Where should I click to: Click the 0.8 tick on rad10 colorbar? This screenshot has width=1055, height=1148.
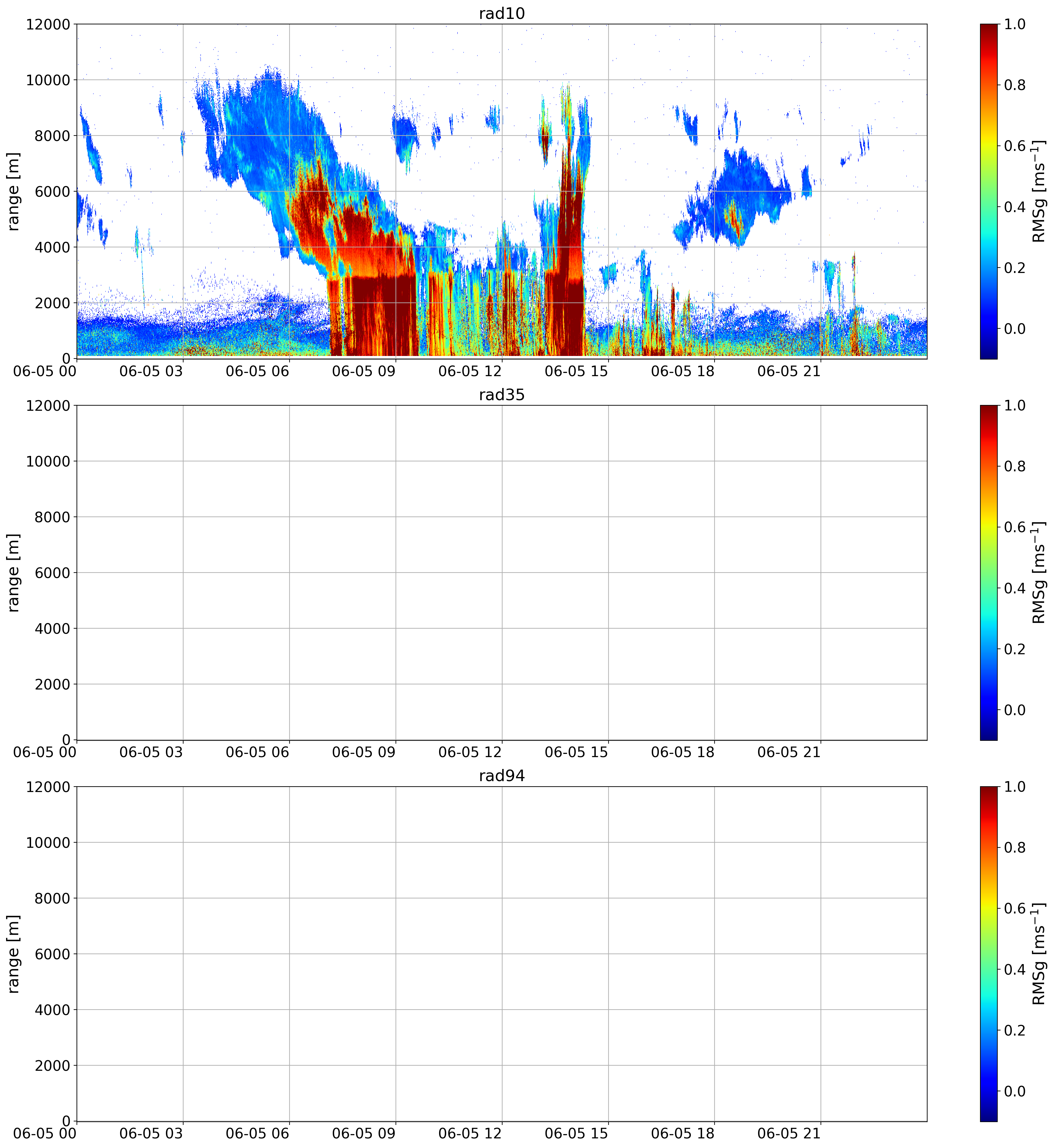pos(1015,85)
